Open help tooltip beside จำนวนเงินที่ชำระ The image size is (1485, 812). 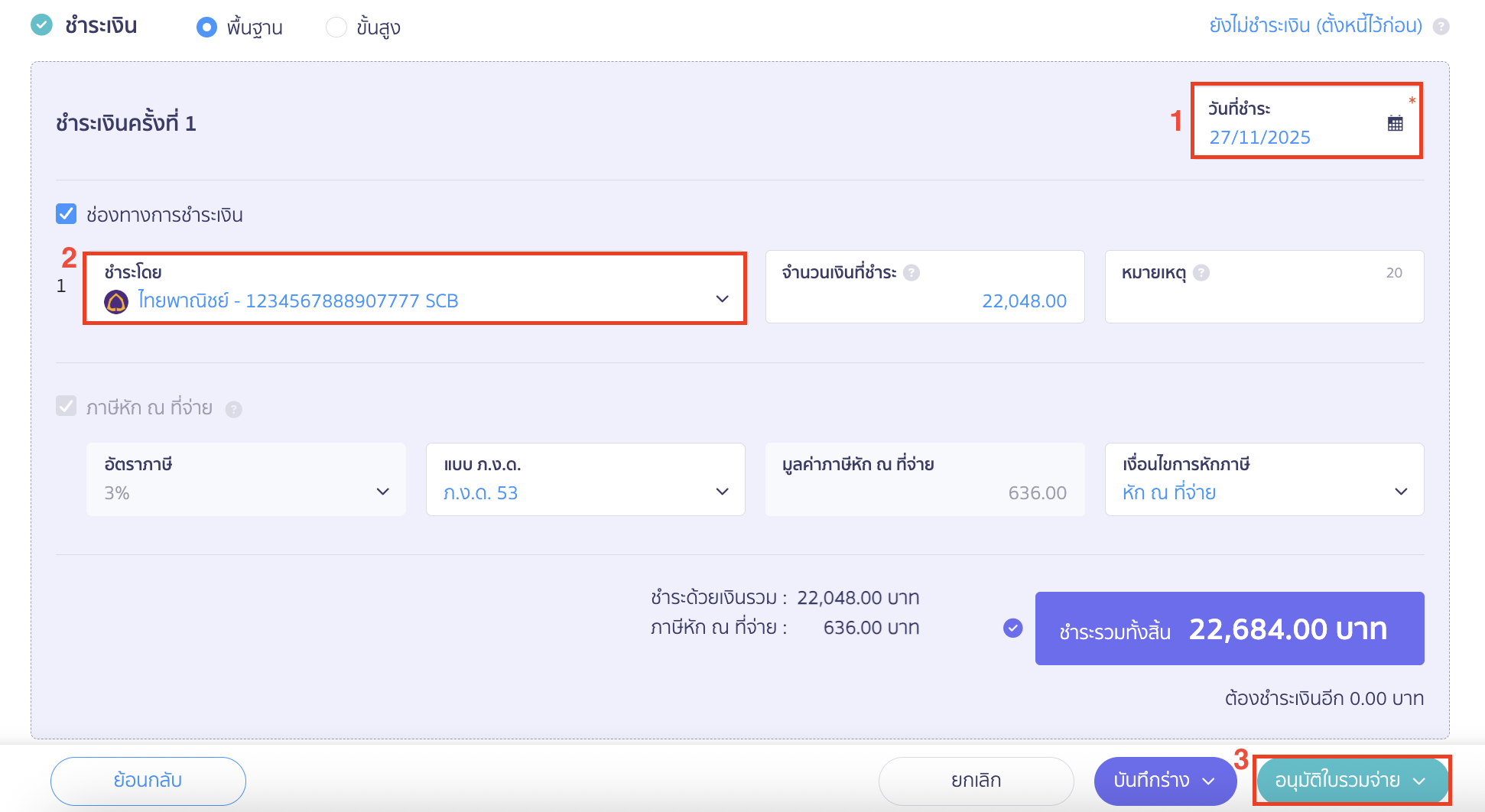(911, 272)
